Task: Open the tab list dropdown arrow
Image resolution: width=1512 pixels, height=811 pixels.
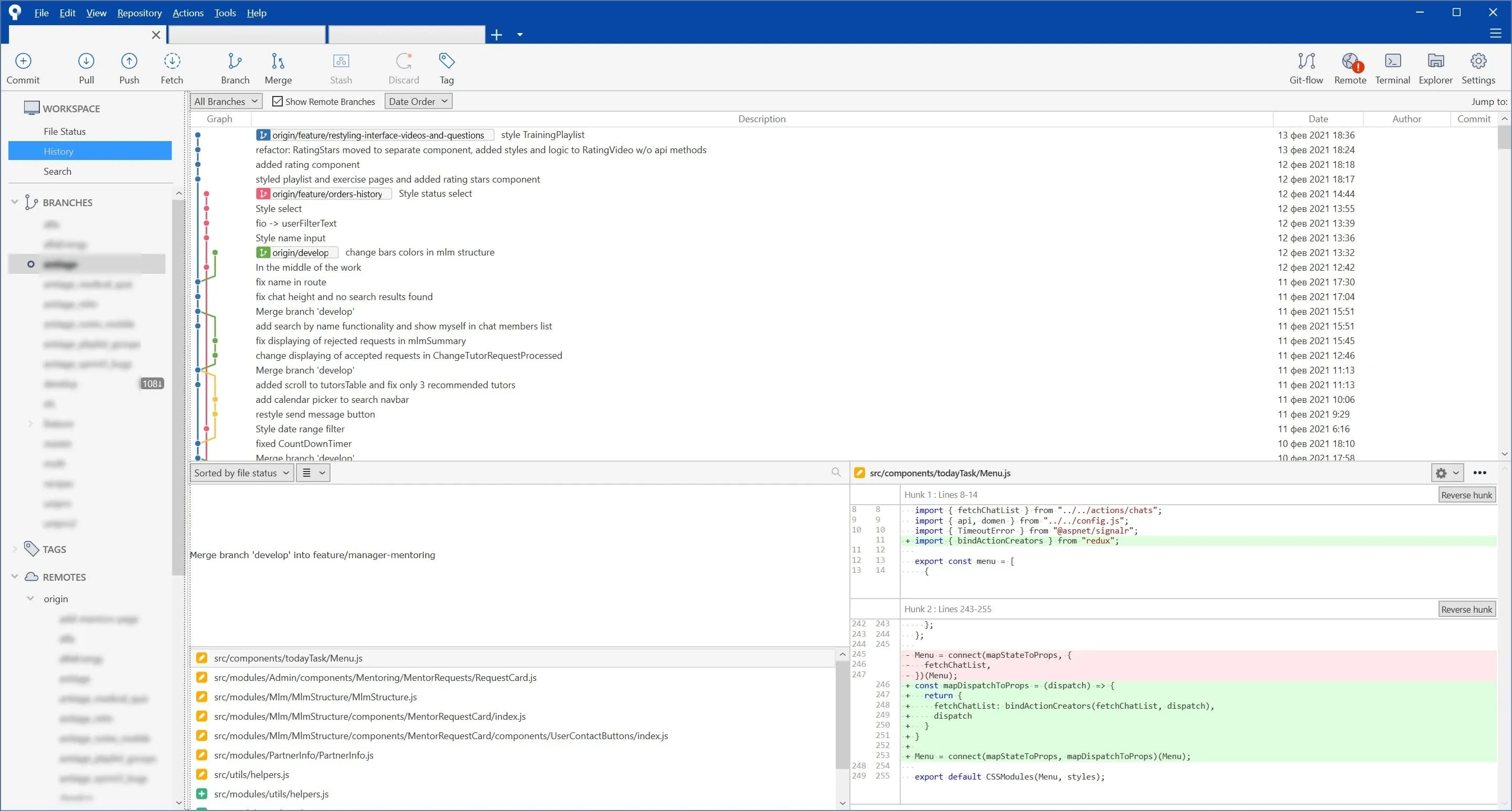Action: pos(519,35)
